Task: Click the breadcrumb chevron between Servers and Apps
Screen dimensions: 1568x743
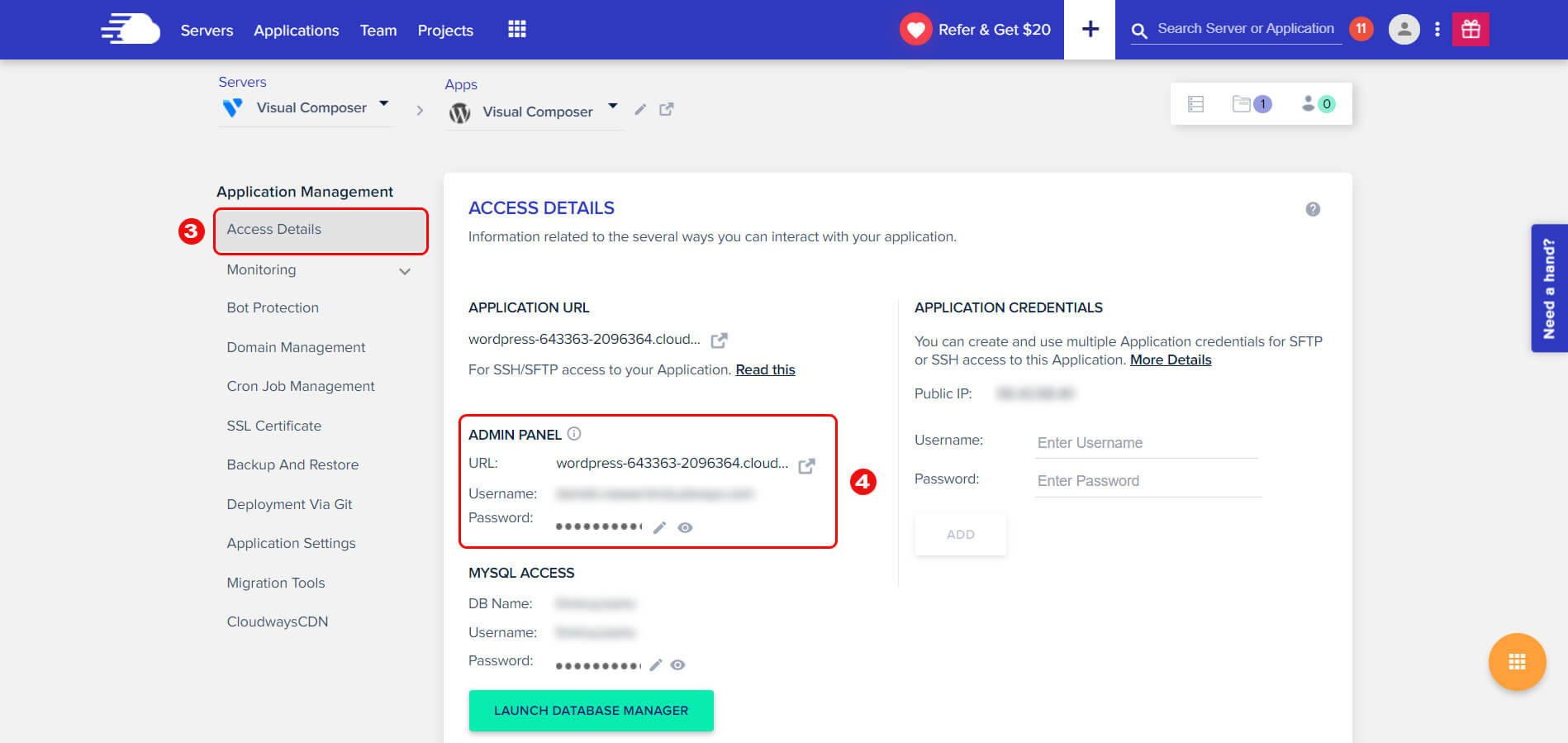Action: (420, 110)
